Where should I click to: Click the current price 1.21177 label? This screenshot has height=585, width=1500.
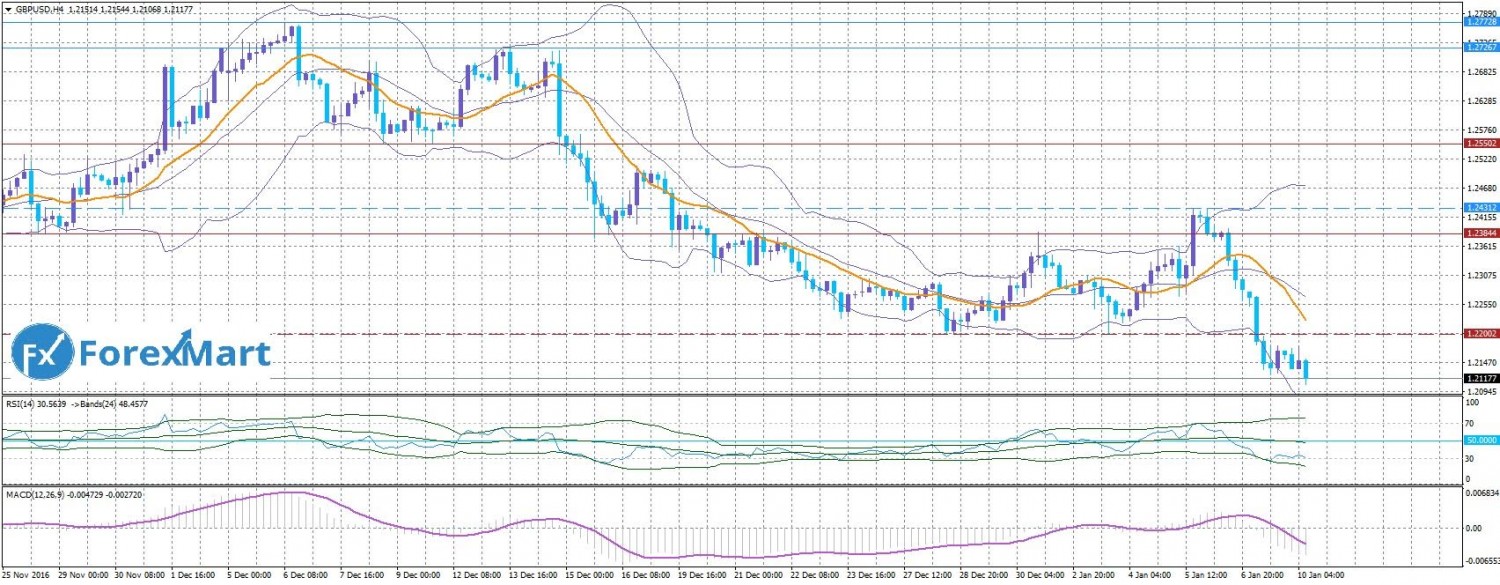tap(1480, 379)
